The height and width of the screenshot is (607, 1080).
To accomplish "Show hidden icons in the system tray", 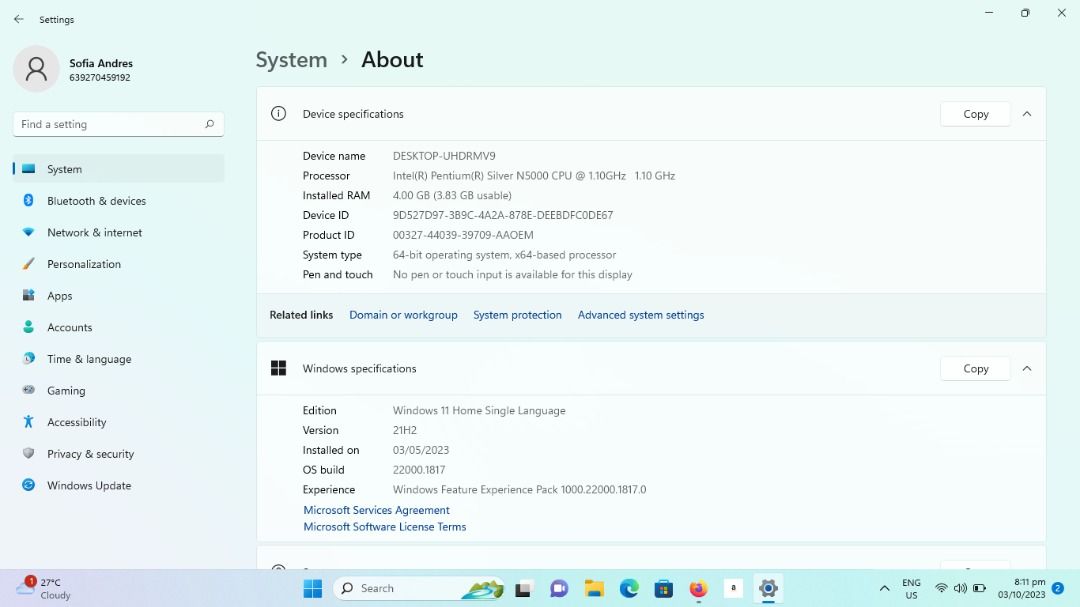I will 884,589.
